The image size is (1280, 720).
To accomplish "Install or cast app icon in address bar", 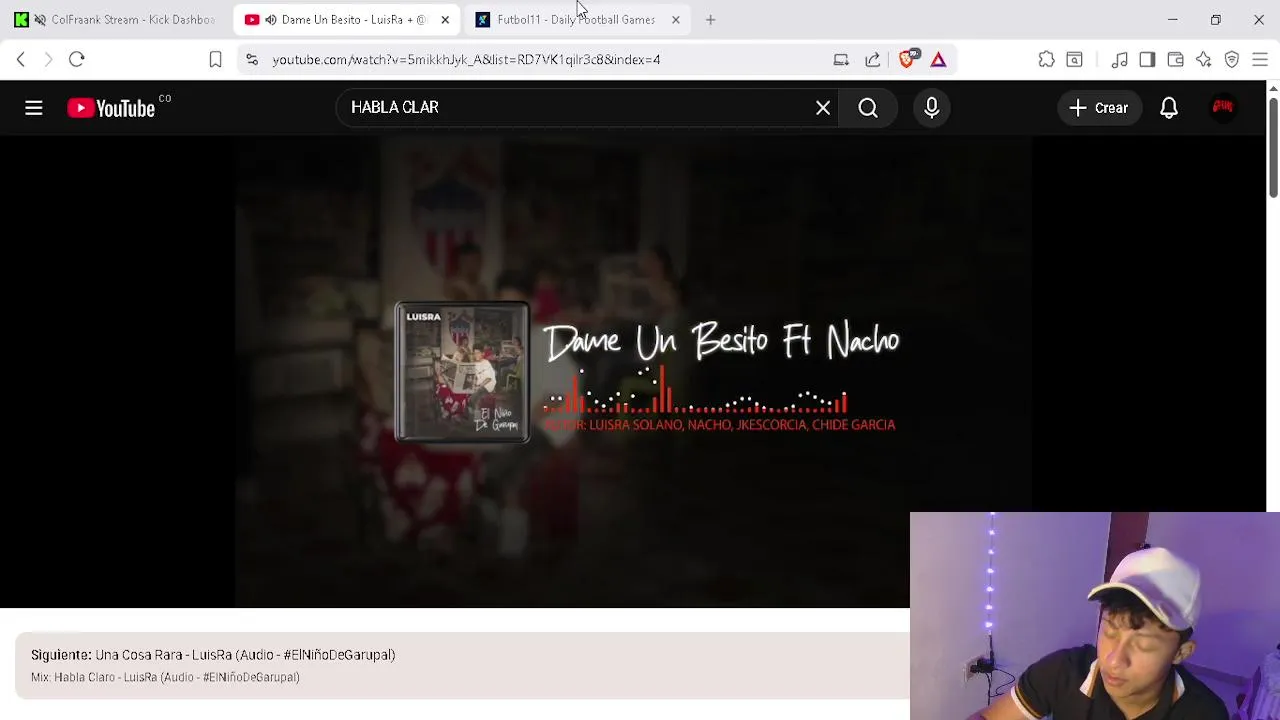I will coord(841,60).
